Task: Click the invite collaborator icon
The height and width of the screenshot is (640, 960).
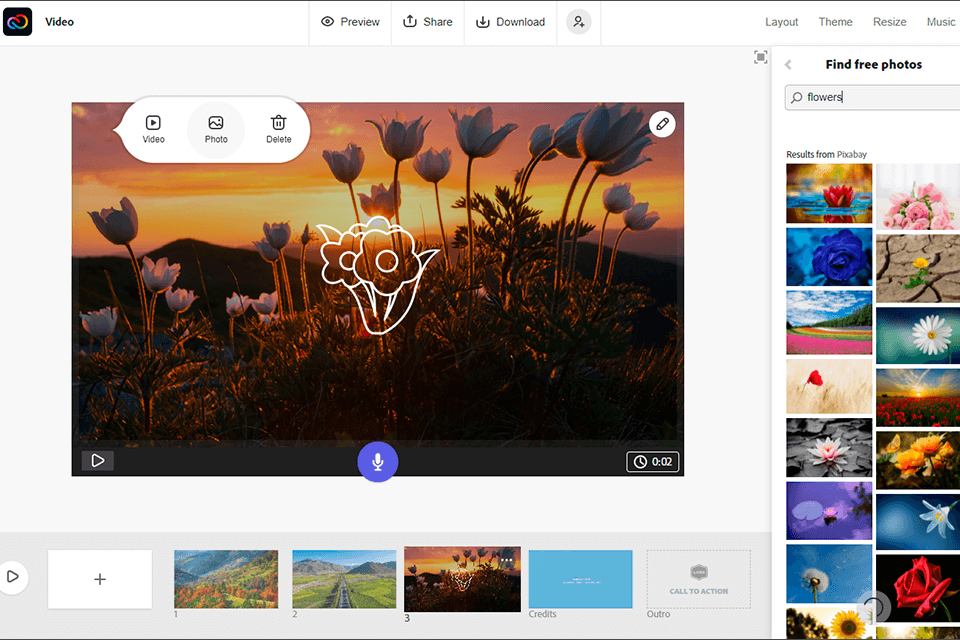Action: [x=579, y=22]
